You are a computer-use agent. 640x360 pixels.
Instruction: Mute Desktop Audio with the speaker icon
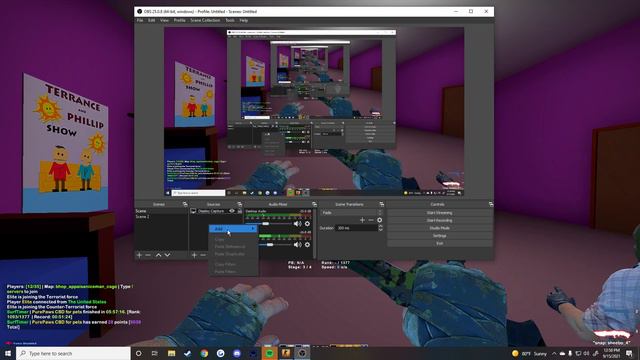pyautogui.click(x=298, y=224)
